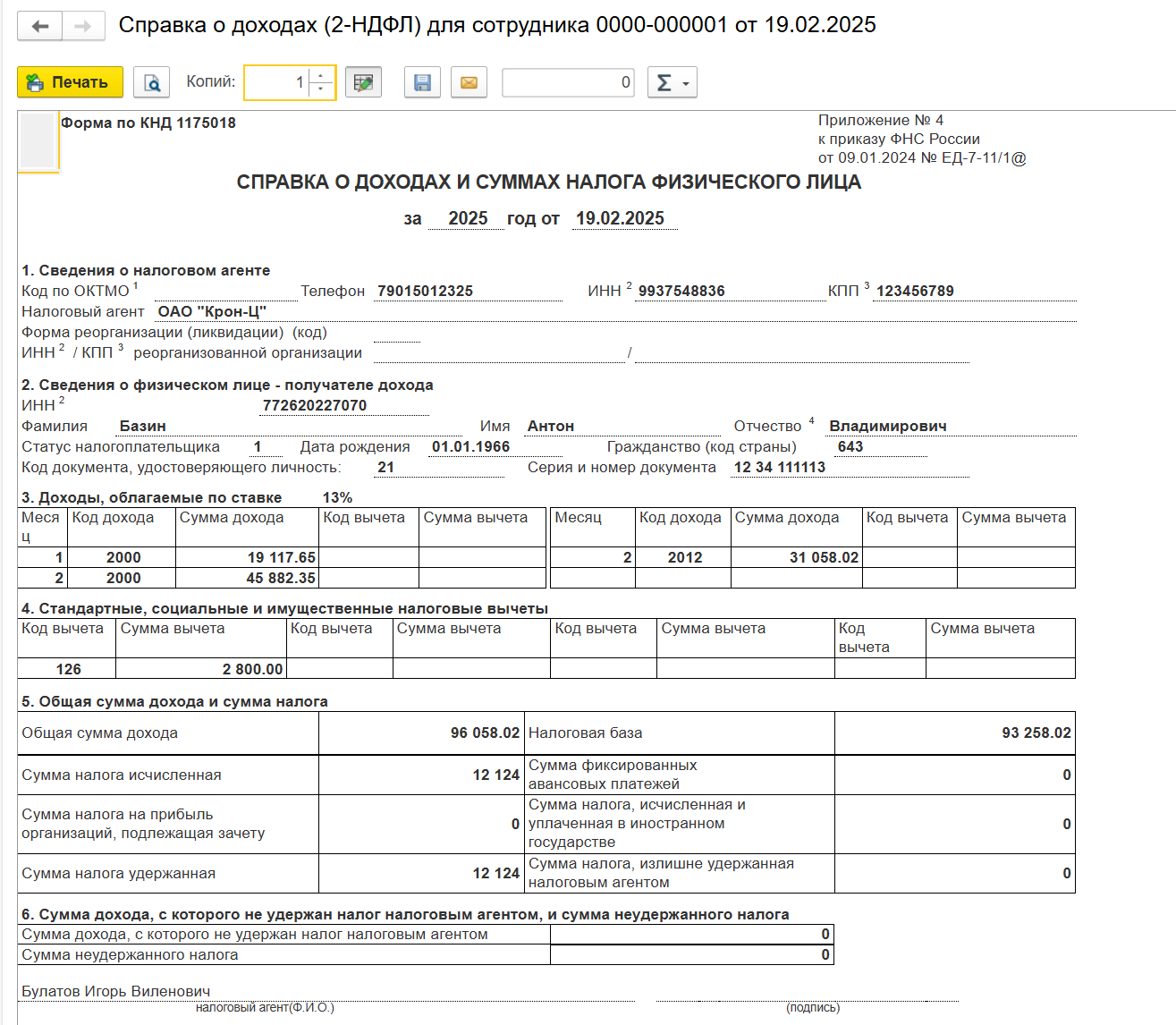Click heading '4. Стандартные, социальные и имущественные налоговые вычеты'
The image size is (1176, 1025).
pyautogui.click(x=284, y=609)
